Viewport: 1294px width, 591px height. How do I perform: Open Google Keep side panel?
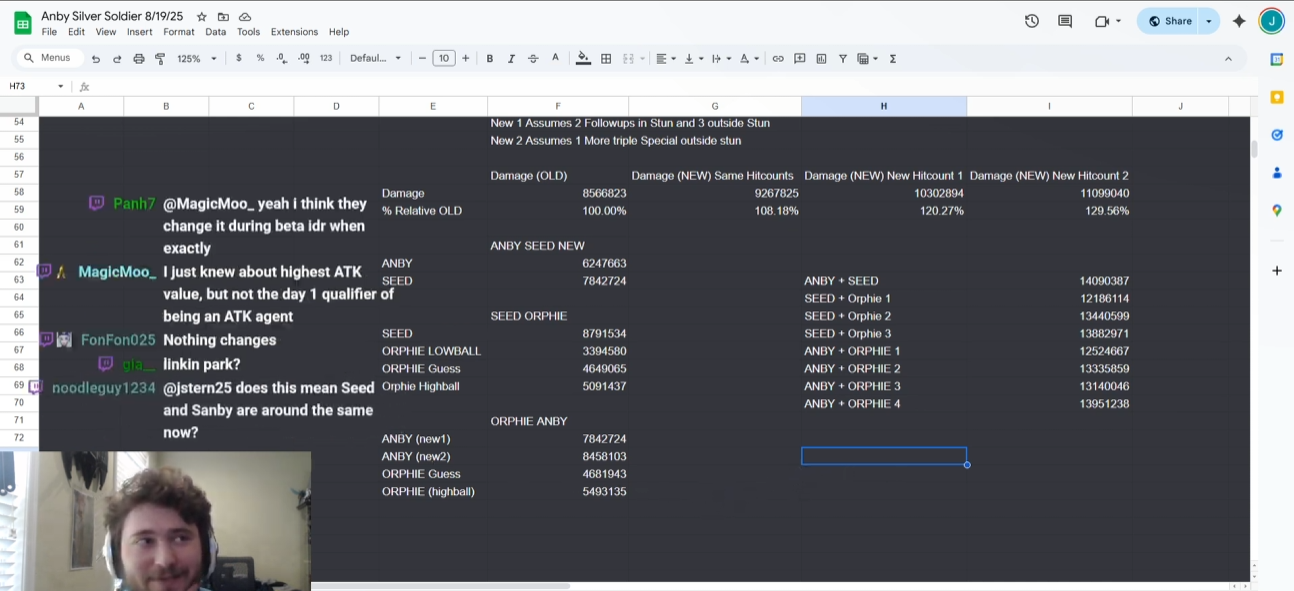(x=1277, y=97)
